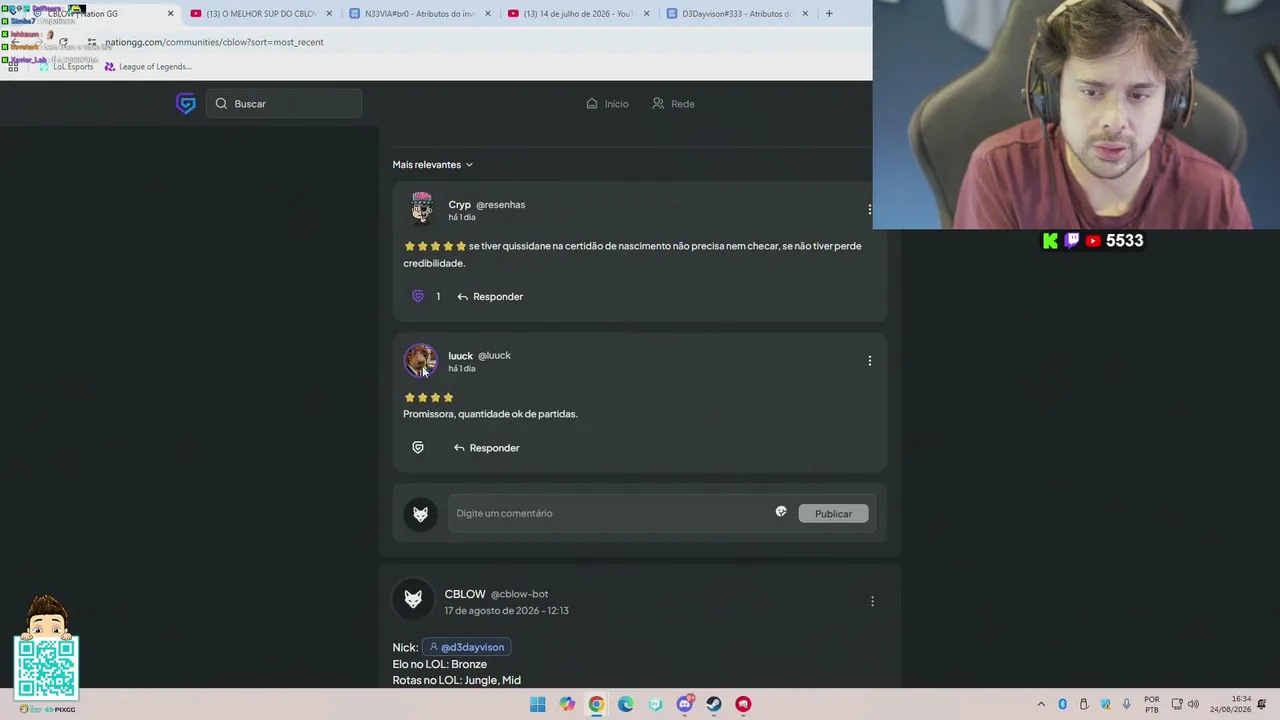1280x720 pixels.
Task: Open the @luuck profile handle
Action: pos(494,356)
